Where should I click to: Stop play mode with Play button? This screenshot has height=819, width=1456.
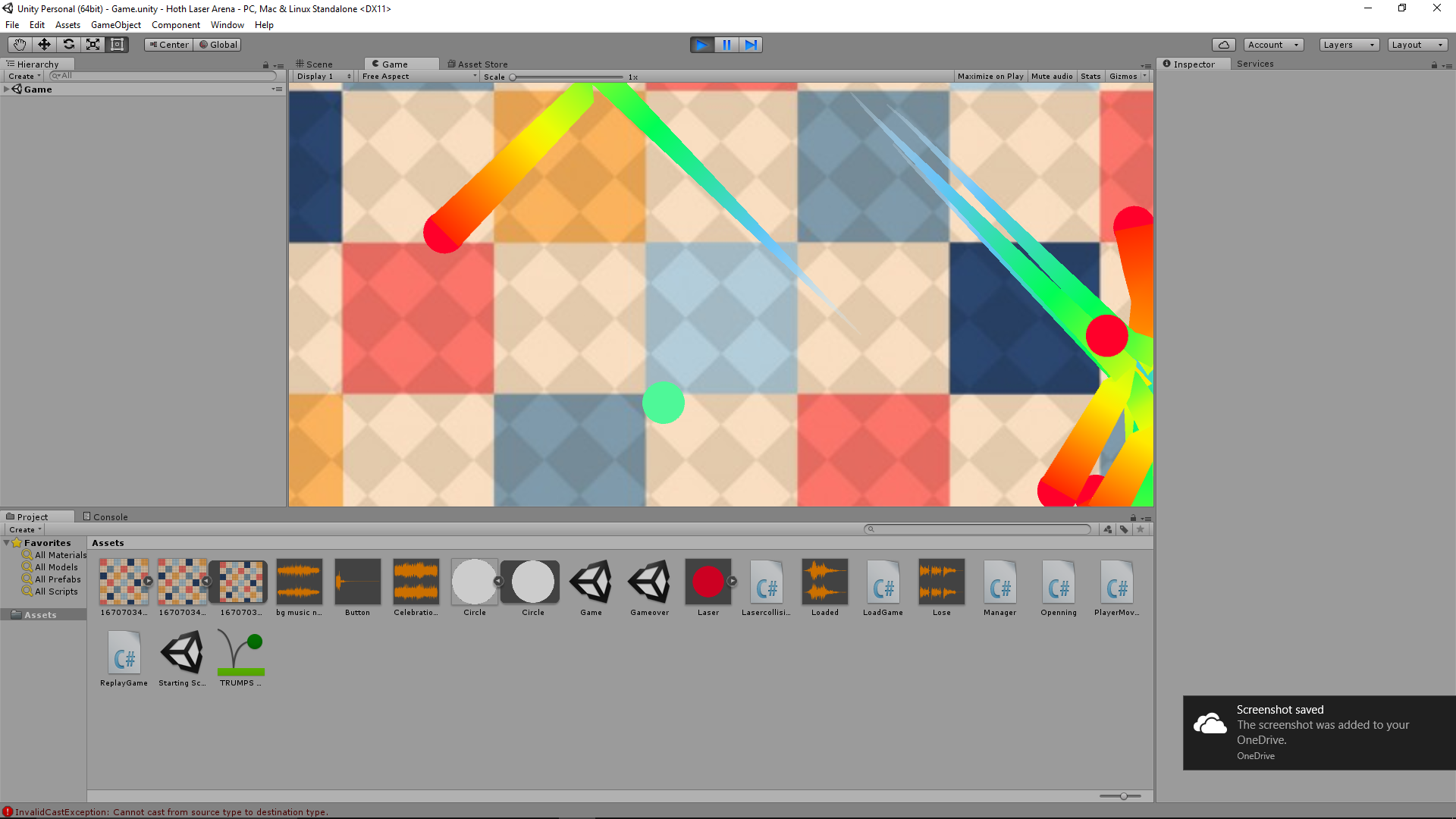click(701, 45)
